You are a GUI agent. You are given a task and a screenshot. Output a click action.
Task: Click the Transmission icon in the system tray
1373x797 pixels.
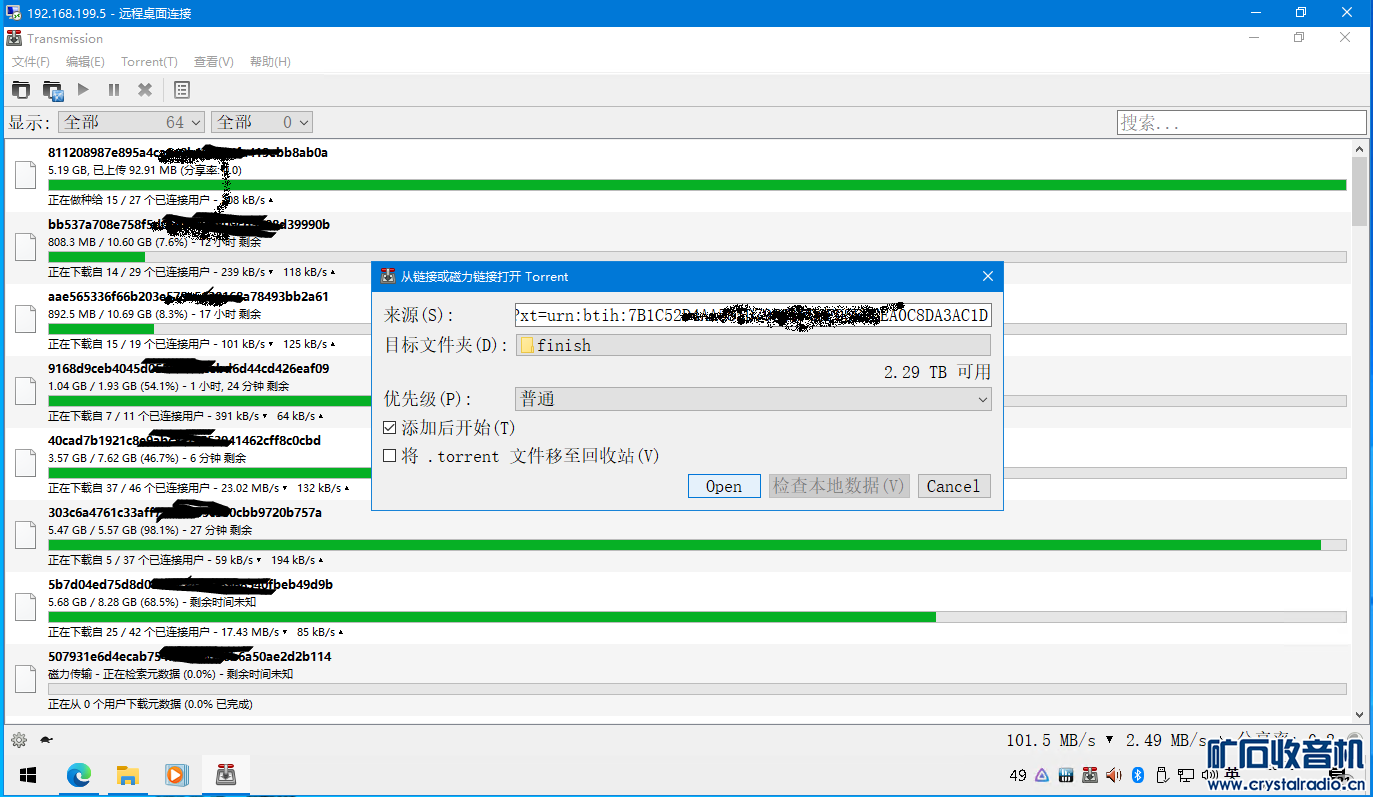(1090, 775)
